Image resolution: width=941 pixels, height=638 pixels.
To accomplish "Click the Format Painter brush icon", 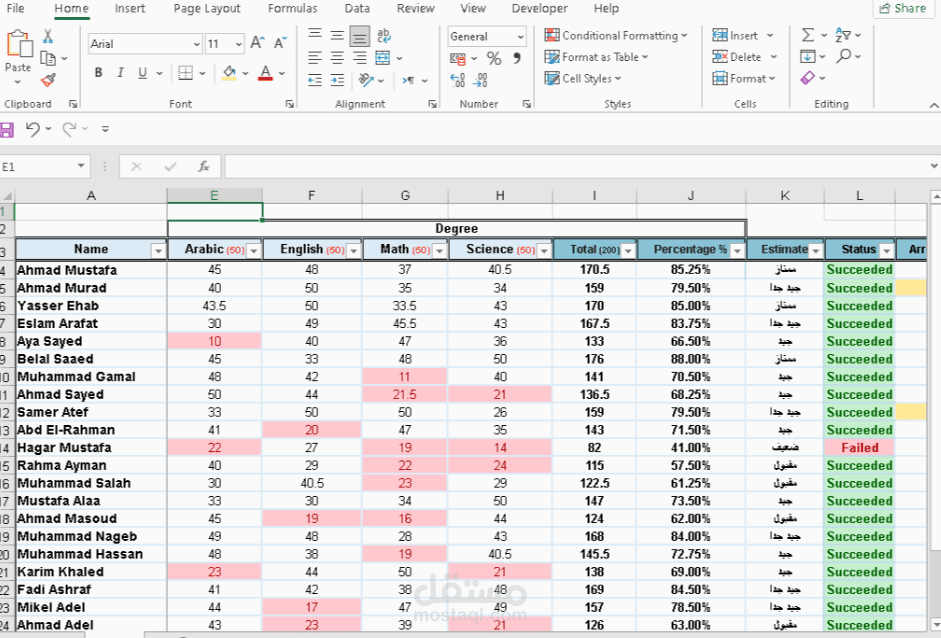I will coord(48,80).
